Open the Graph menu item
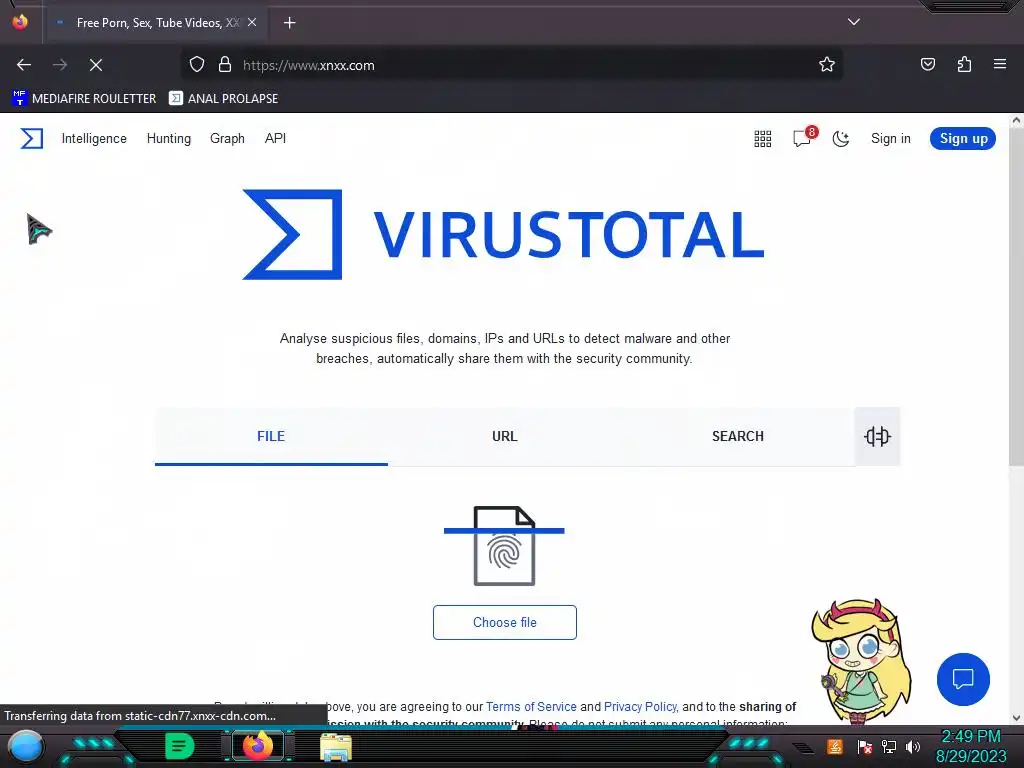Screen dimensions: 1024x768 point(227,138)
